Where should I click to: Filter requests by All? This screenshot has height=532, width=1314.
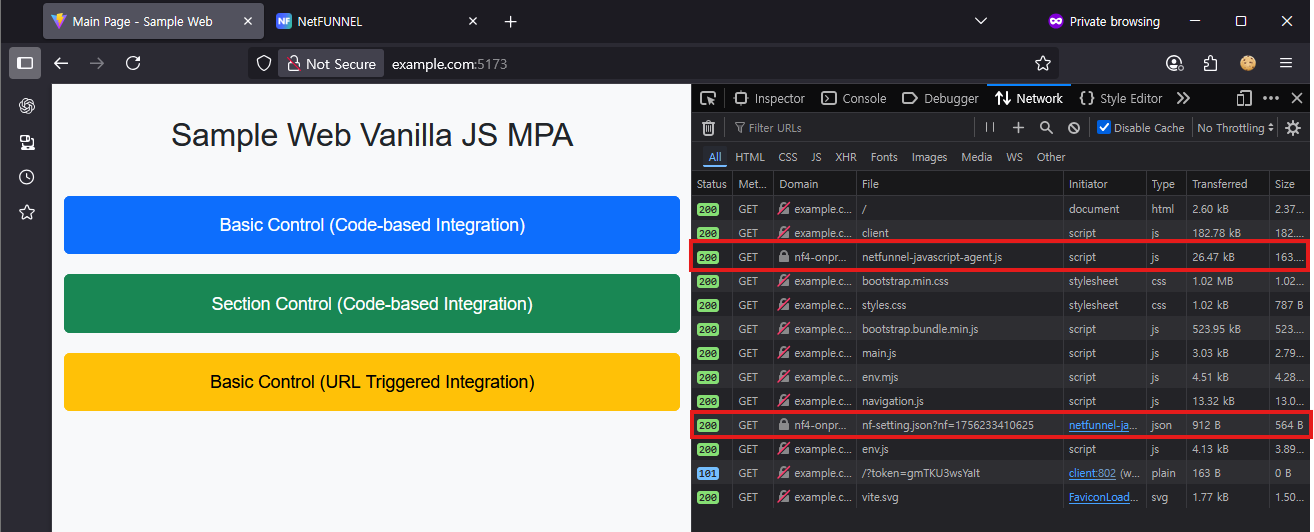(x=715, y=157)
